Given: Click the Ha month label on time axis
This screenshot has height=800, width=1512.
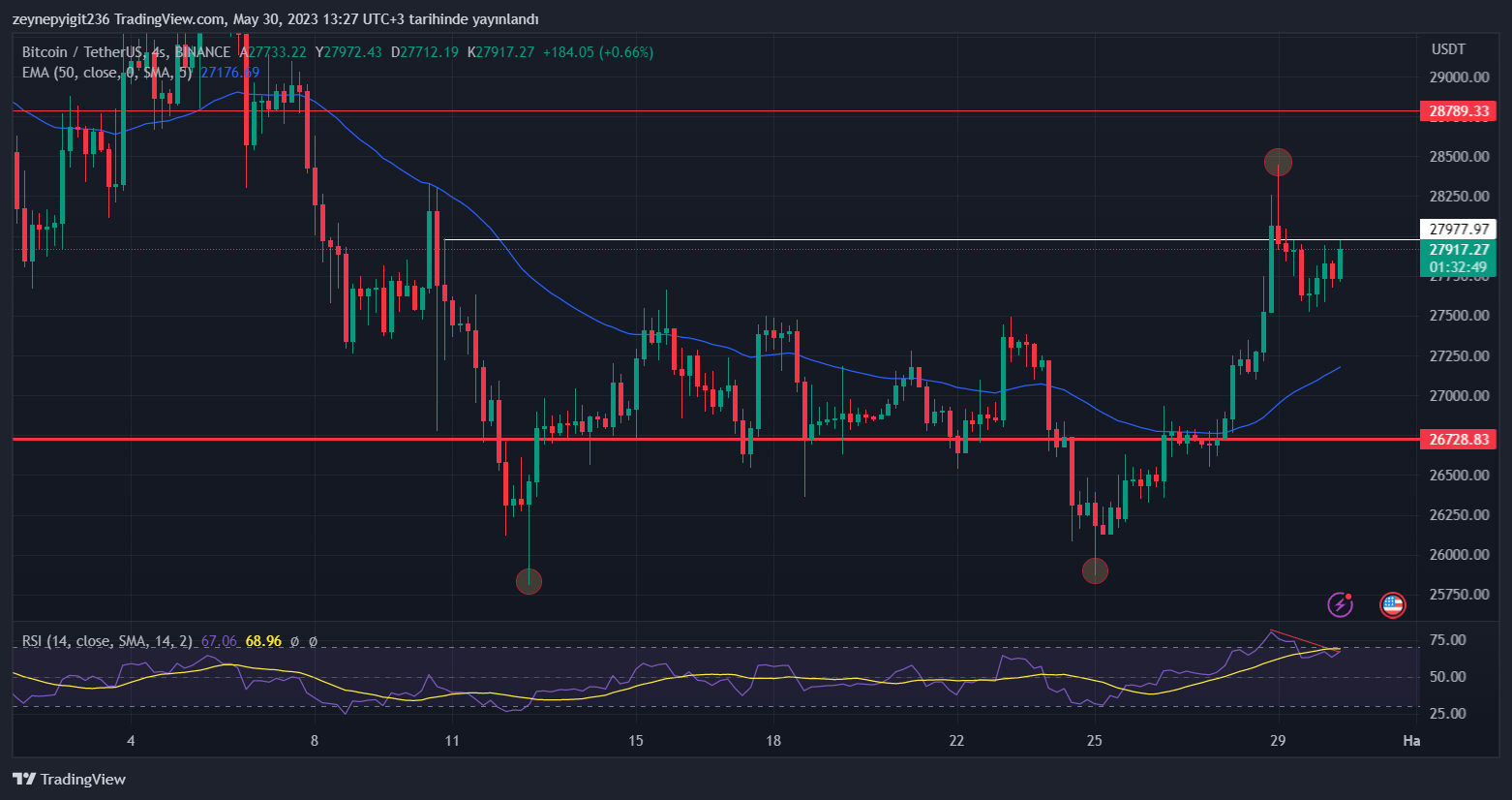Looking at the screenshot, I should point(1412,741).
